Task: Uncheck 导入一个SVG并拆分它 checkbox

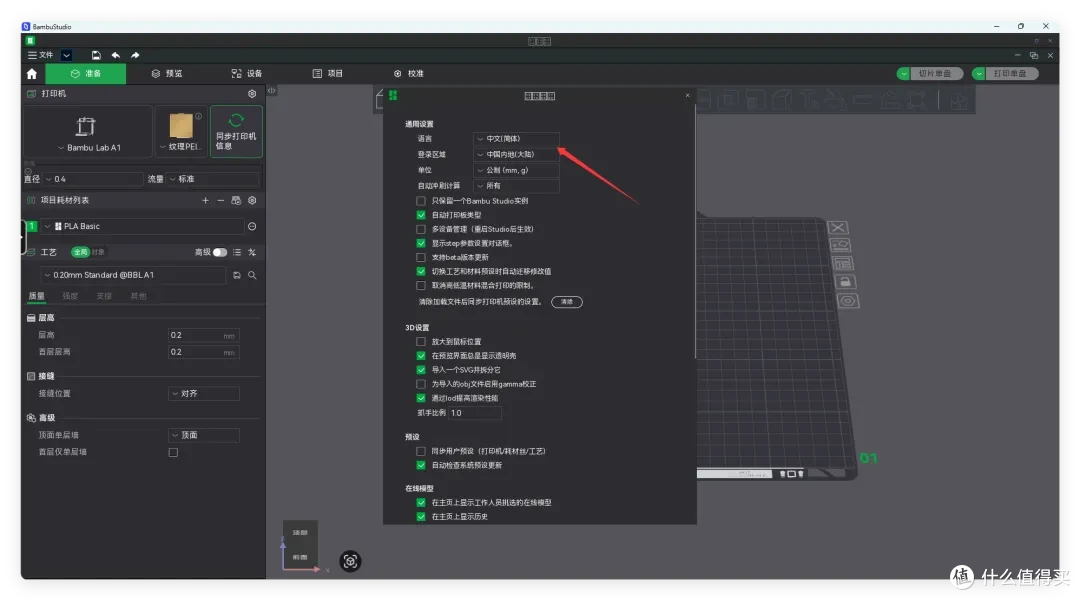Action: click(421, 370)
